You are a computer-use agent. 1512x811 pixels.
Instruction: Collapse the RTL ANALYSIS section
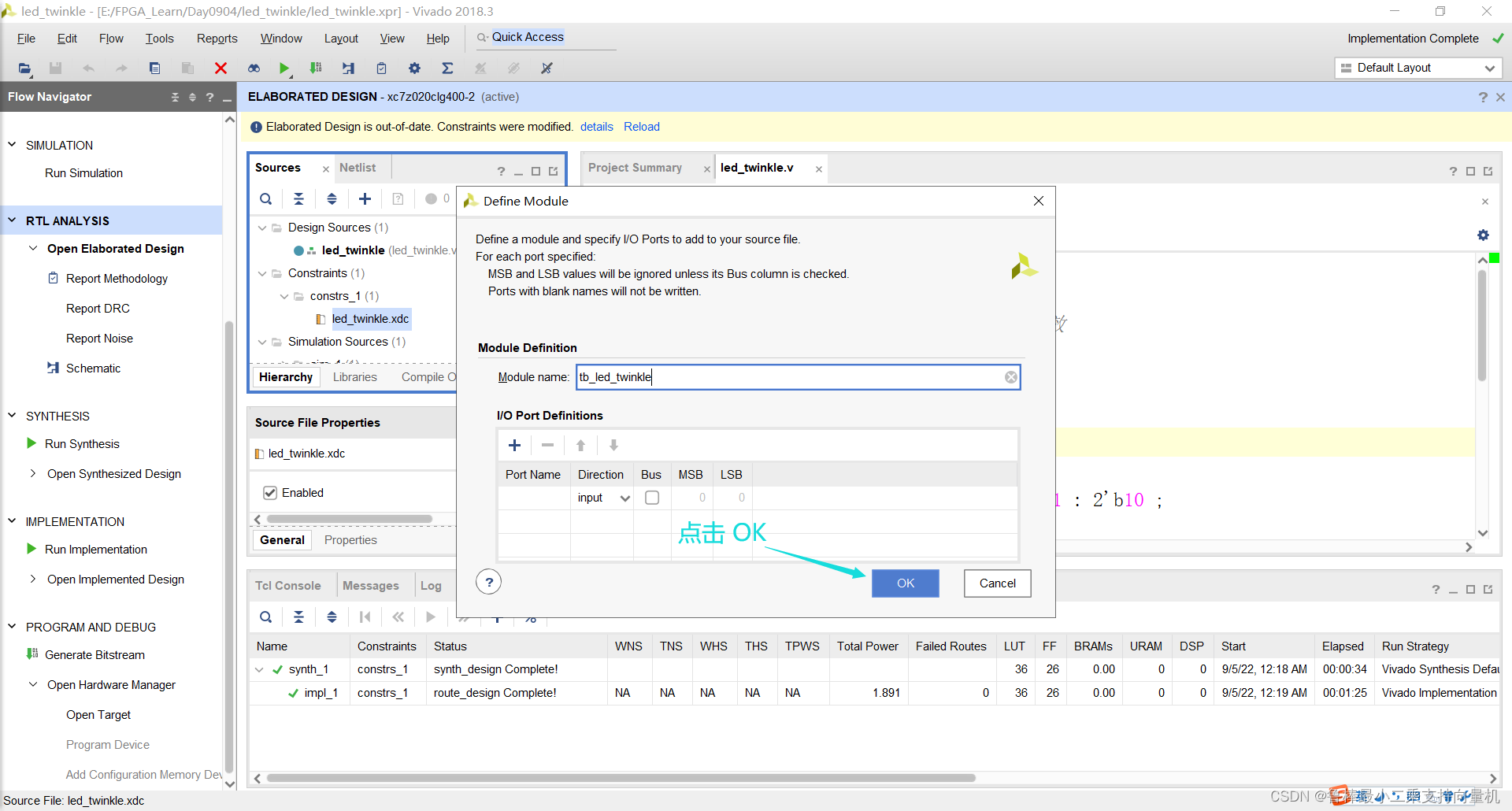12,220
